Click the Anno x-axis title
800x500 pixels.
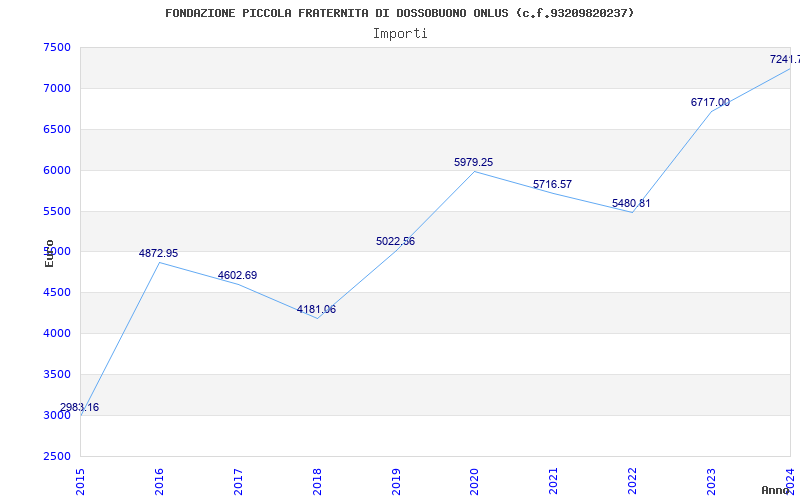[x=775, y=490]
